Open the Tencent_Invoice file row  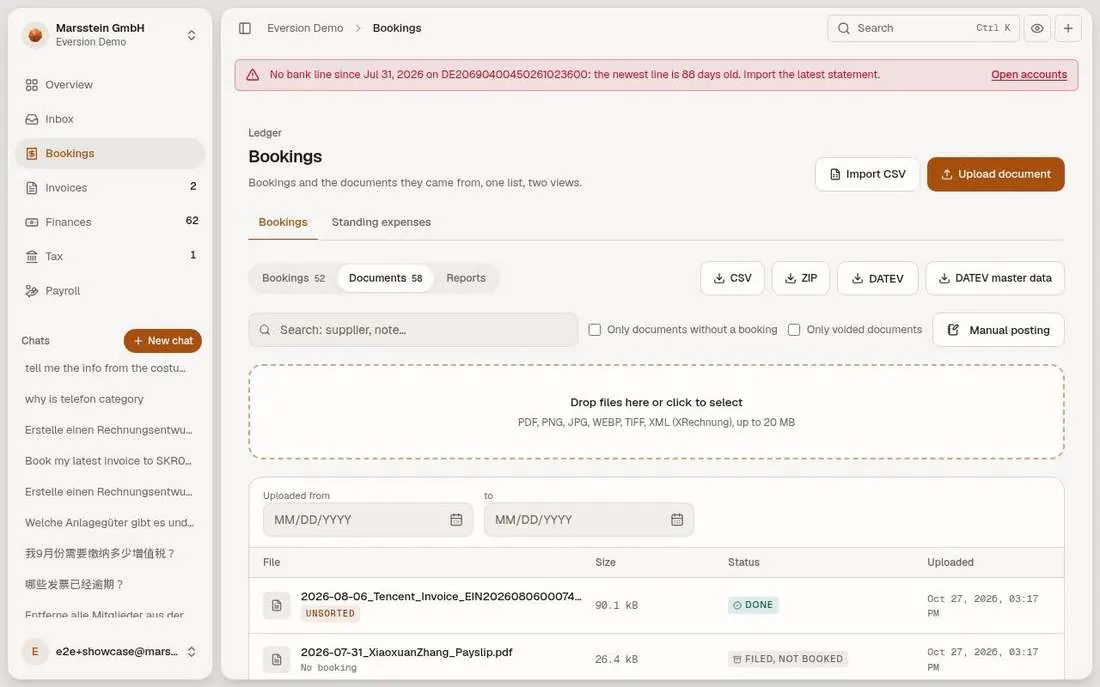click(x=656, y=606)
